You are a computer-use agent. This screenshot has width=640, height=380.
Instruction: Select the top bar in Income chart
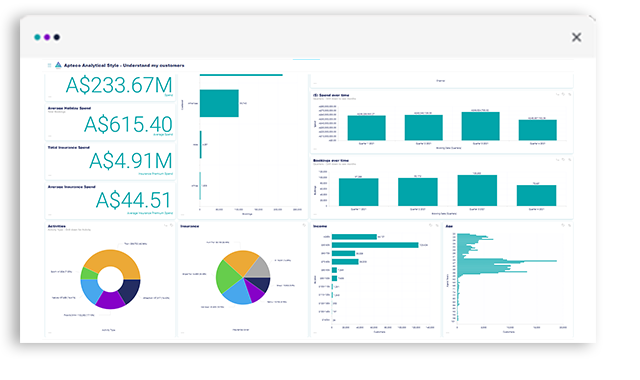(354, 237)
